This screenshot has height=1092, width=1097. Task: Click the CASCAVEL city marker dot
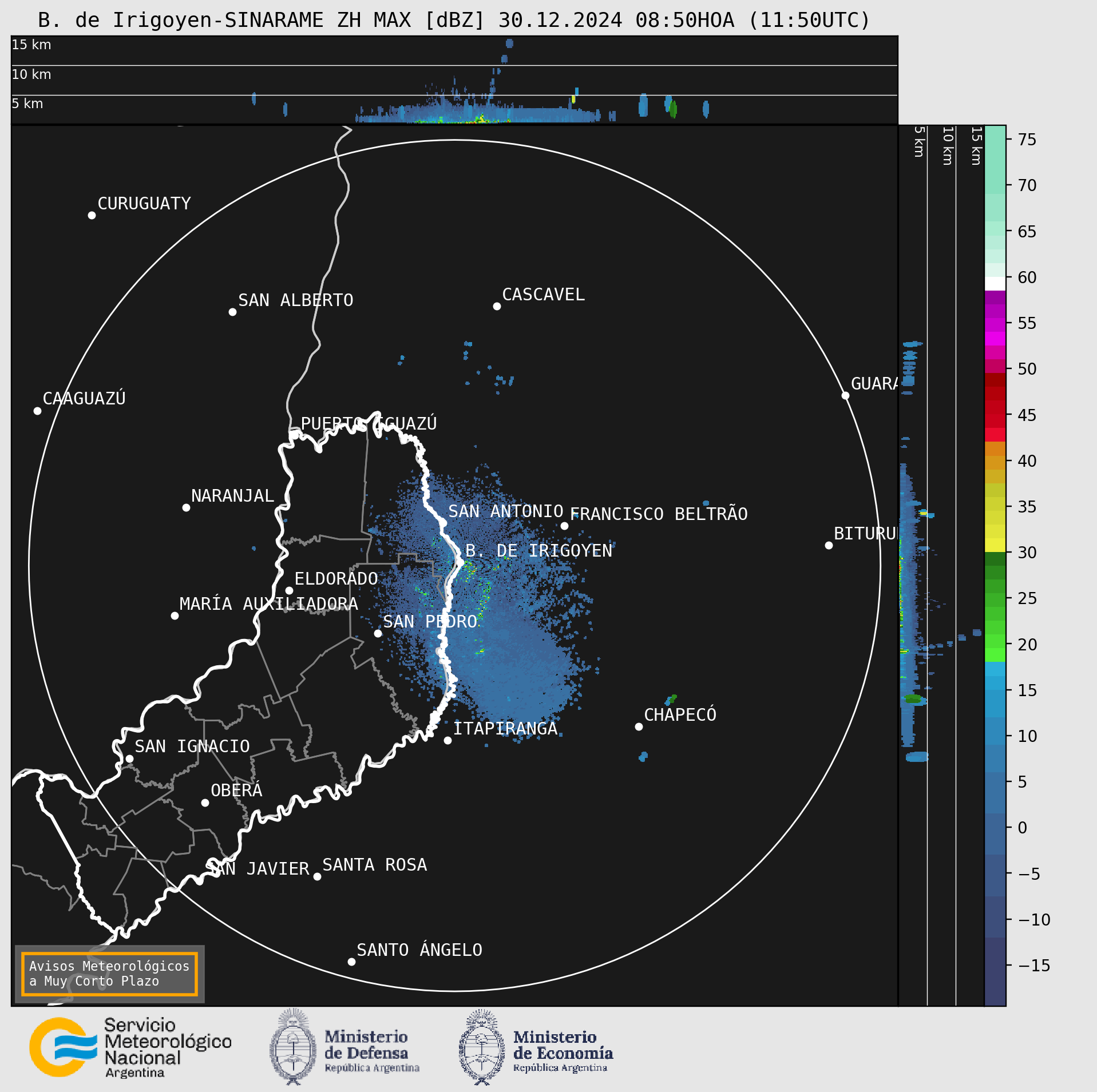pyautogui.click(x=497, y=306)
